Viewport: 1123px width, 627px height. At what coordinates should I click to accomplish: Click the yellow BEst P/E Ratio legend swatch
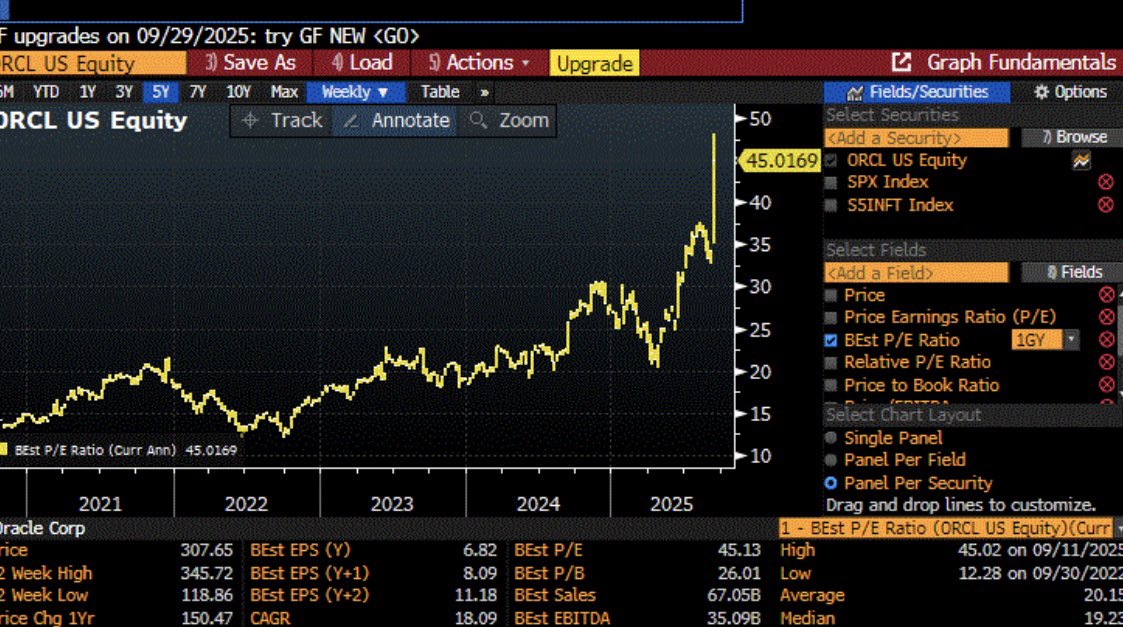click(x=4, y=451)
